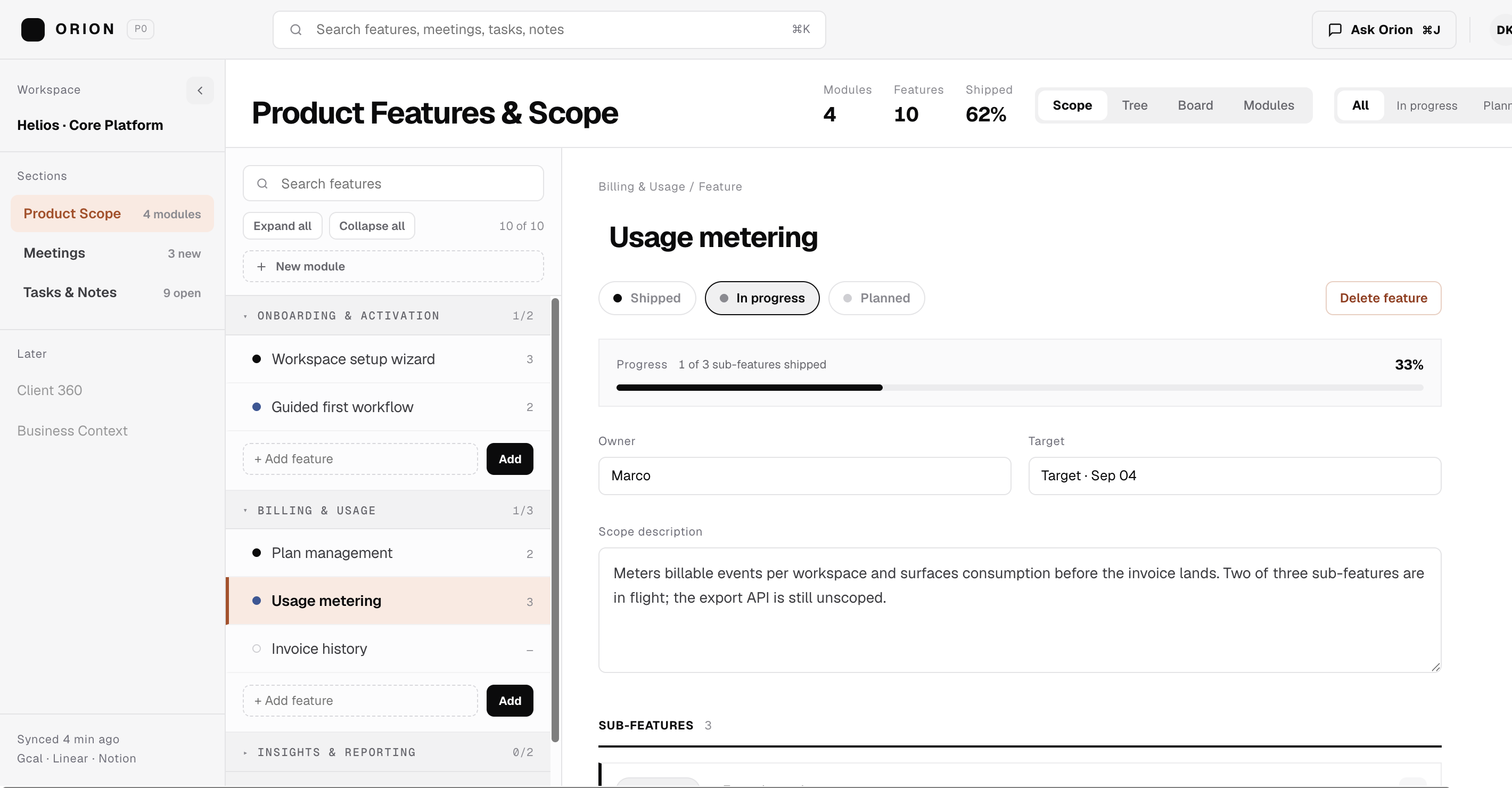
Task: Click the hollow dot beside Invoice history
Action: point(257,649)
